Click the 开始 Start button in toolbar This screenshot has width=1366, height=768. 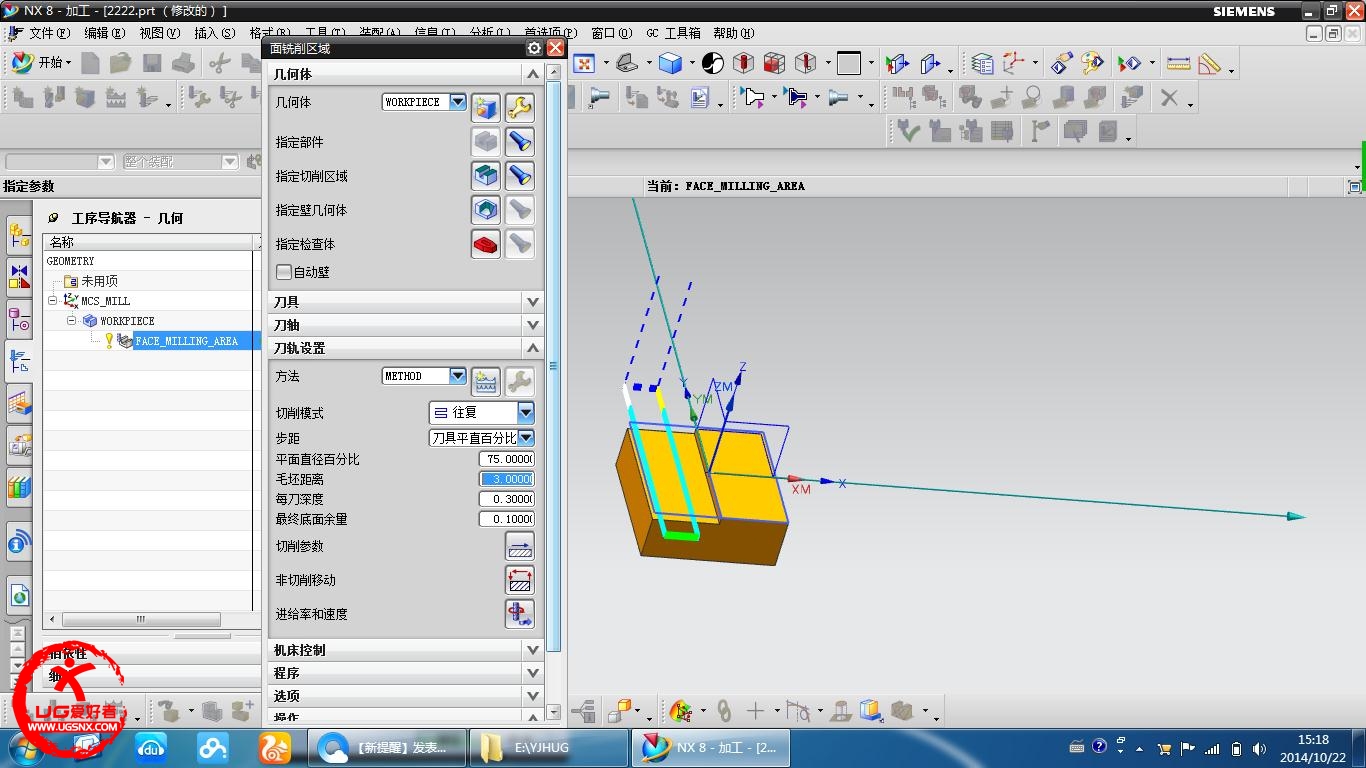coord(41,62)
